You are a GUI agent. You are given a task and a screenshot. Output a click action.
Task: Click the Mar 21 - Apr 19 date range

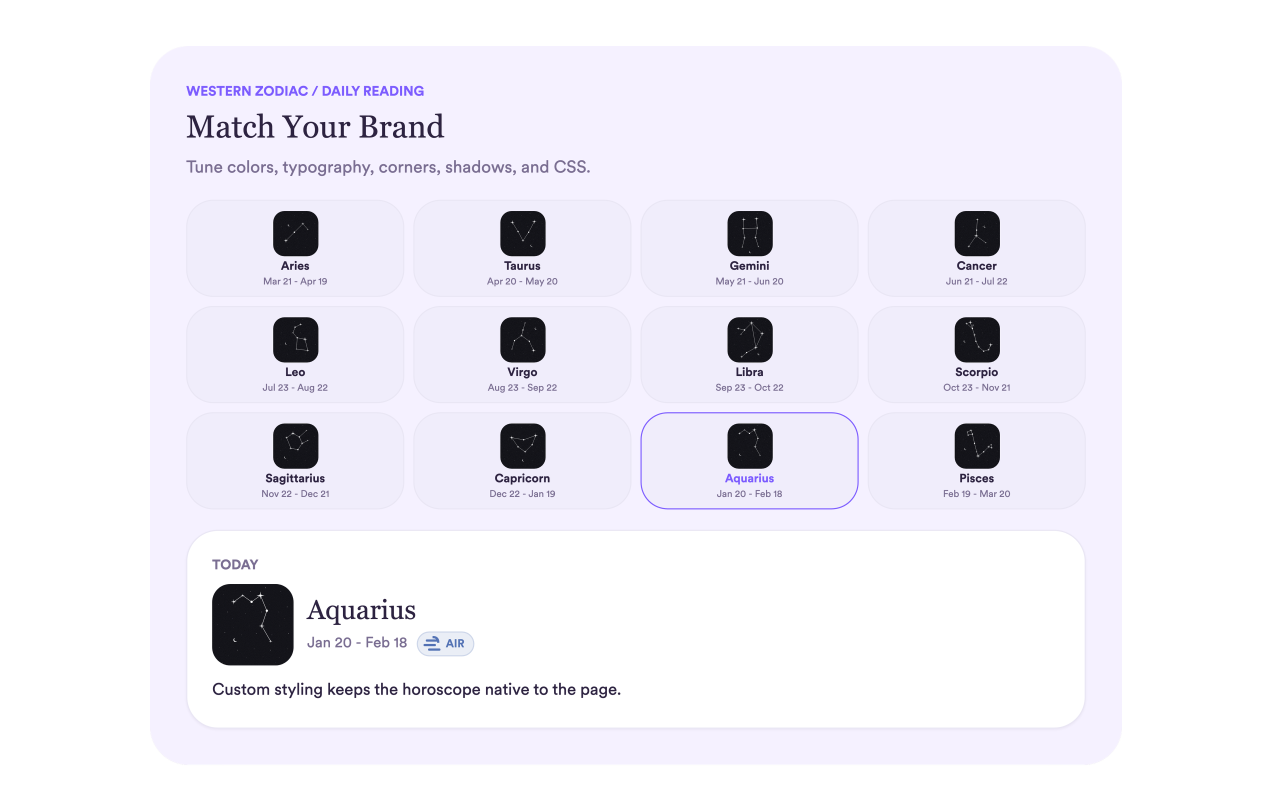pyautogui.click(x=295, y=282)
